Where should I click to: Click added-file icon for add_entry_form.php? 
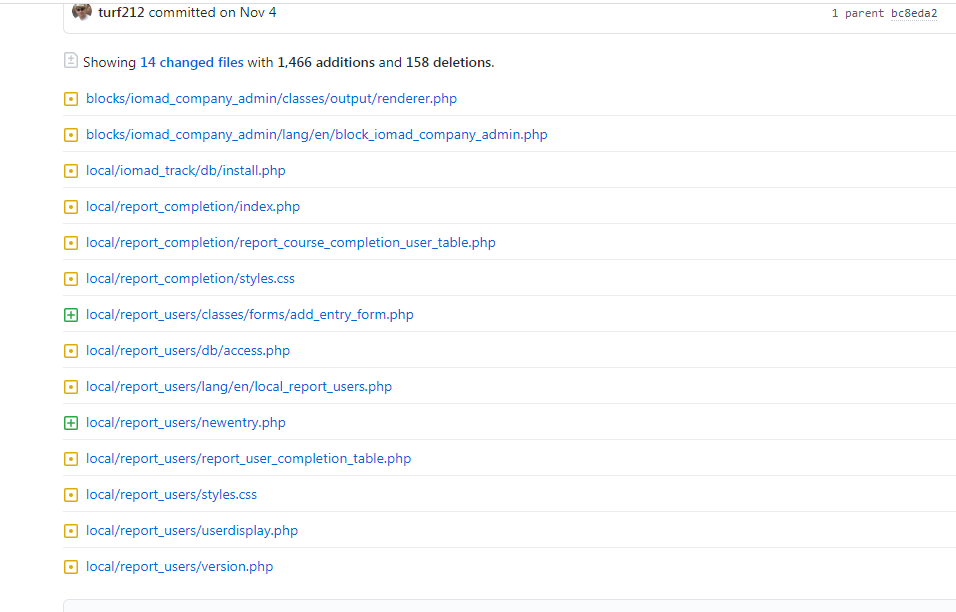(71, 315)
